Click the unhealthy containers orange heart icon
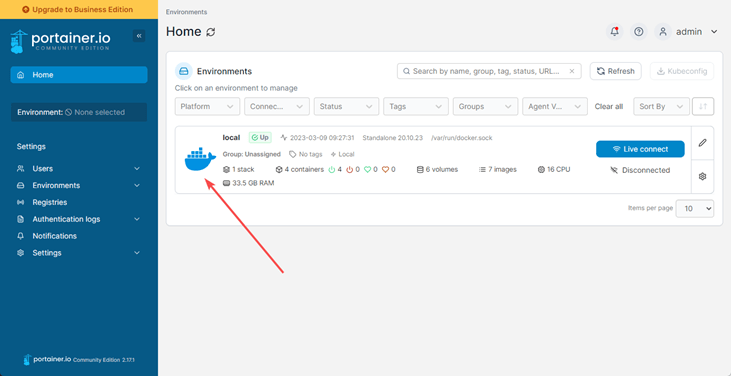Viewport: 731px width, 376px height. [x=385, y=170]
